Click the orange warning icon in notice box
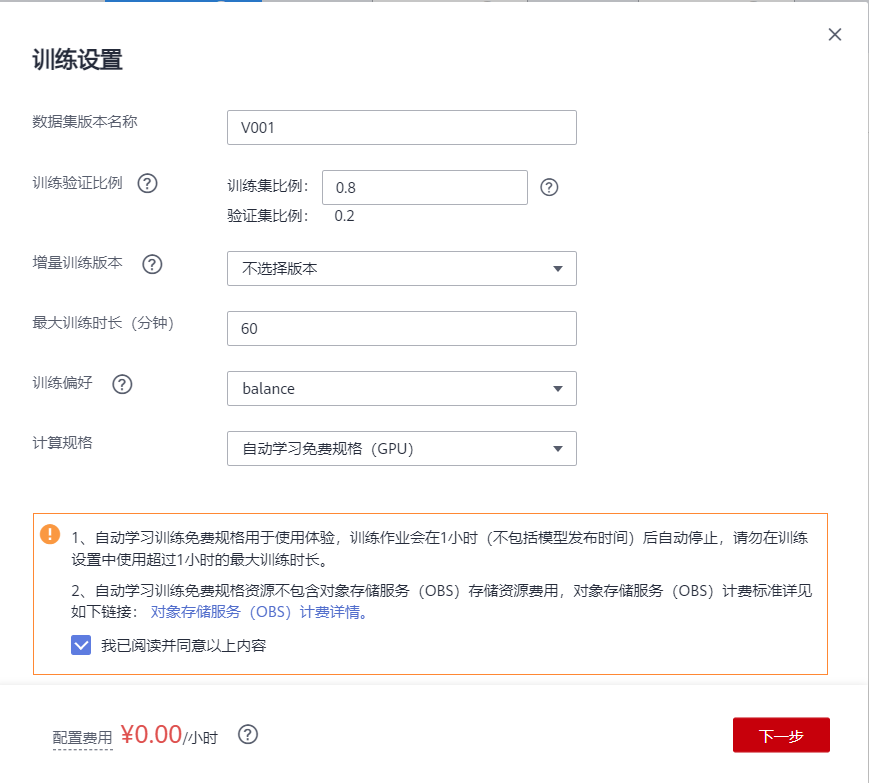This screenshot has height=783, width=869. point(50,534)
